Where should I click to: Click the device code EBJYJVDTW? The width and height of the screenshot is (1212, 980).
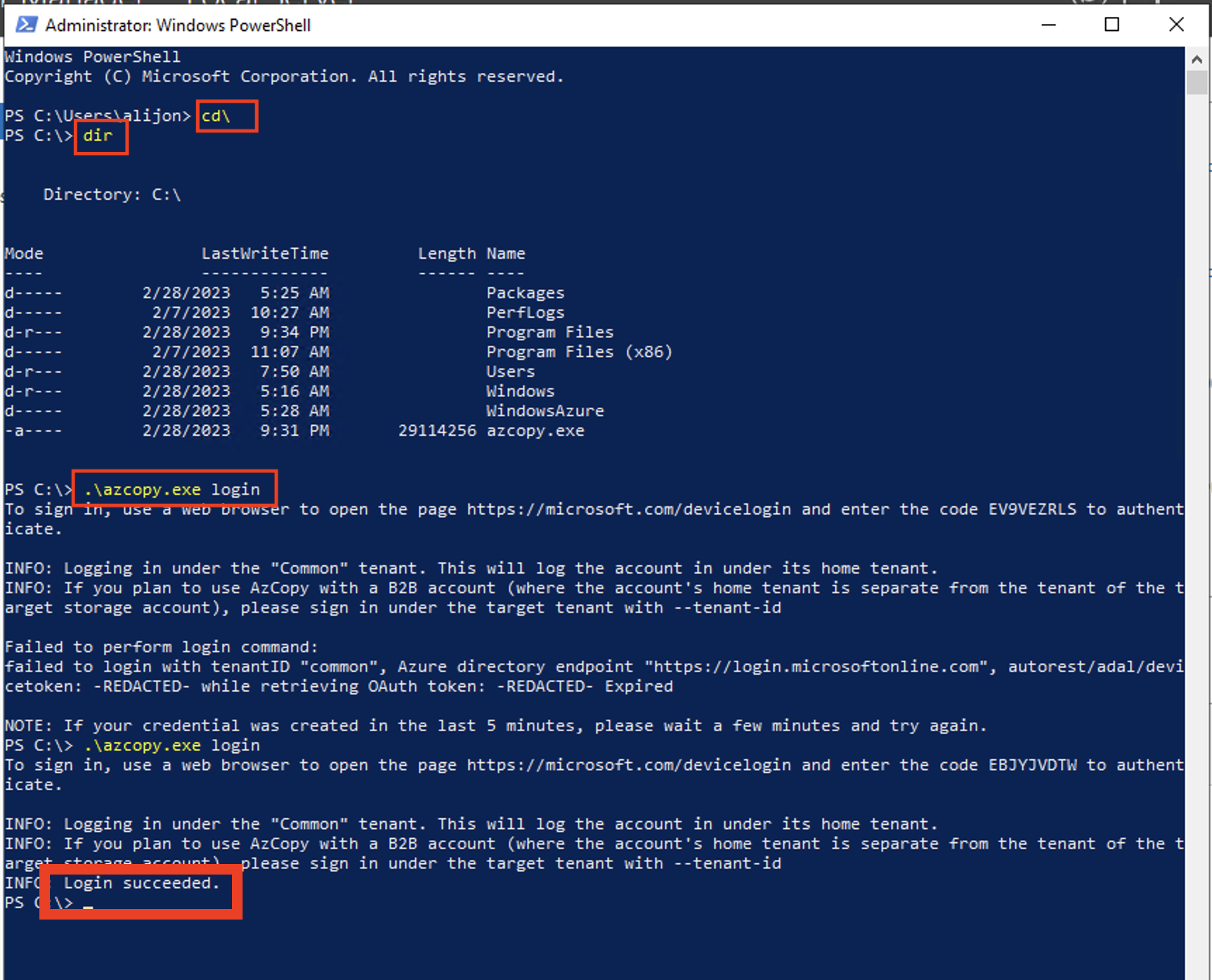(1032, 765)
